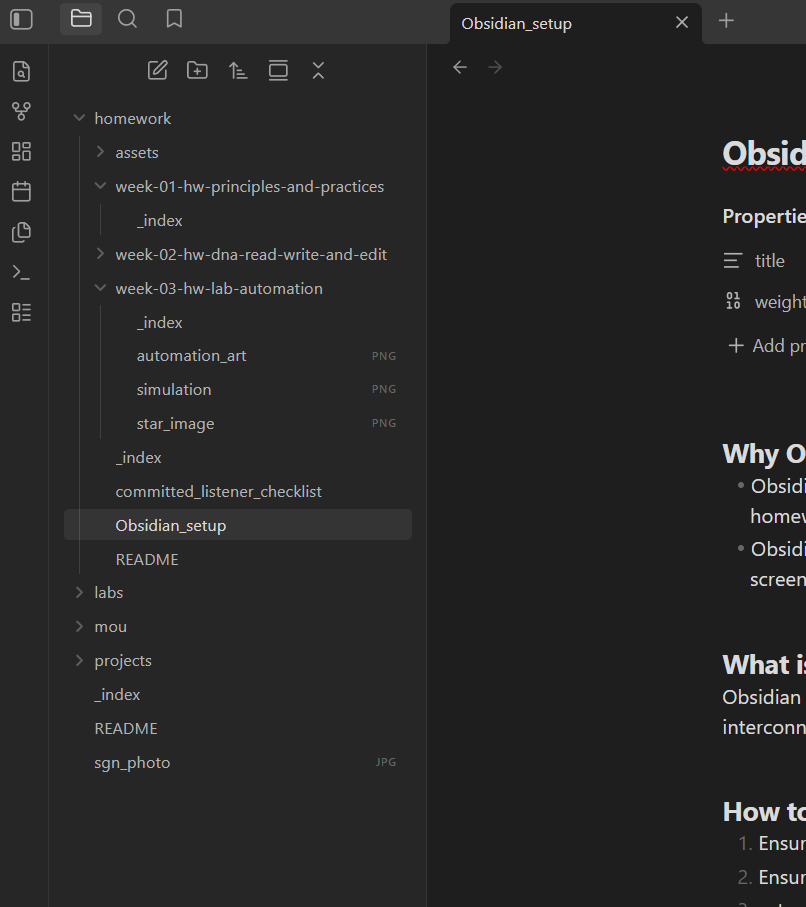806x907 pixels.
Task: Select the Obsidian_setup tab title
Action: click(x=516, y=24)
